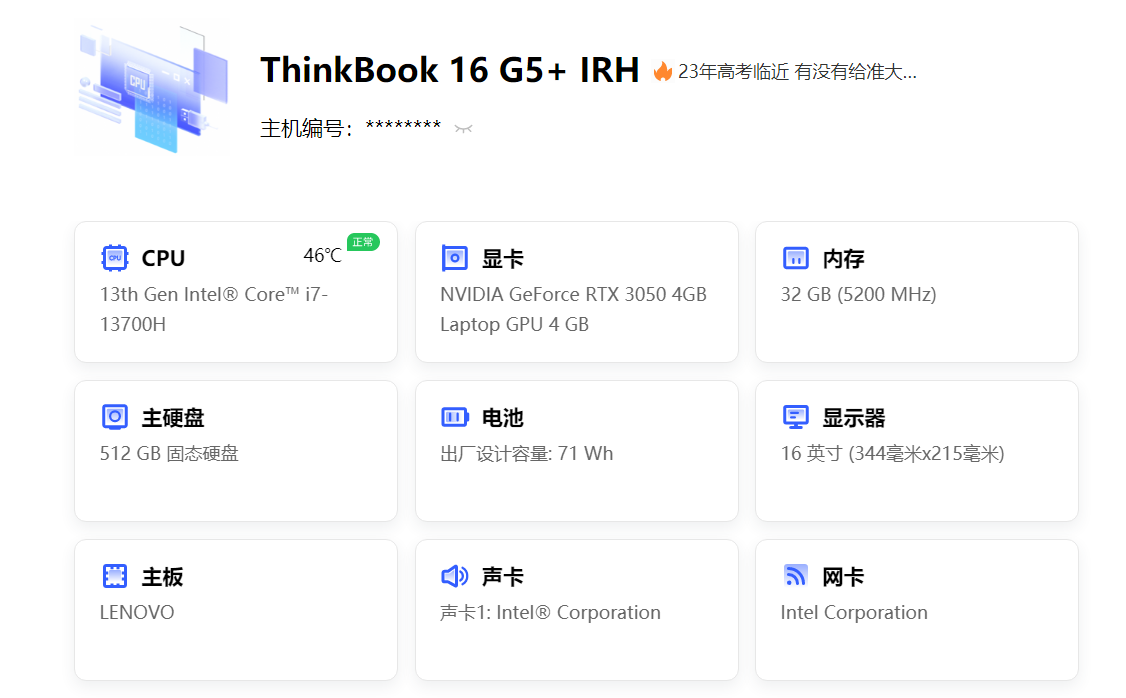Click the 主硬盘 card heading
Viewport: 1126px width, 698px height.
point(173,417)
